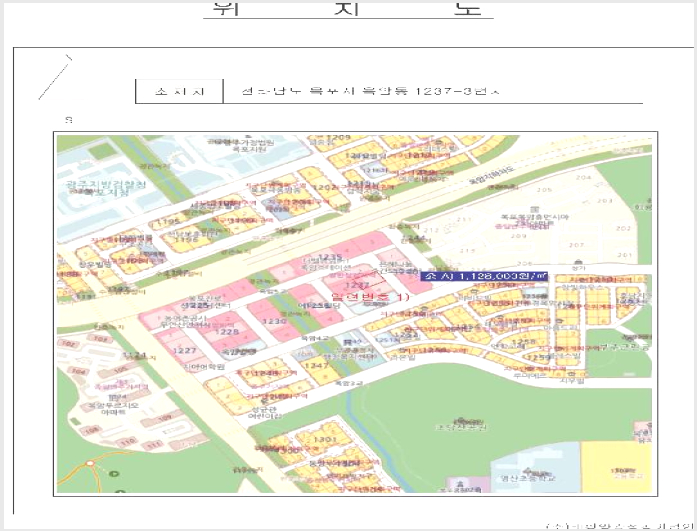Click apartment building tag 108
This screenshot has width=697, height=531.
92,430
